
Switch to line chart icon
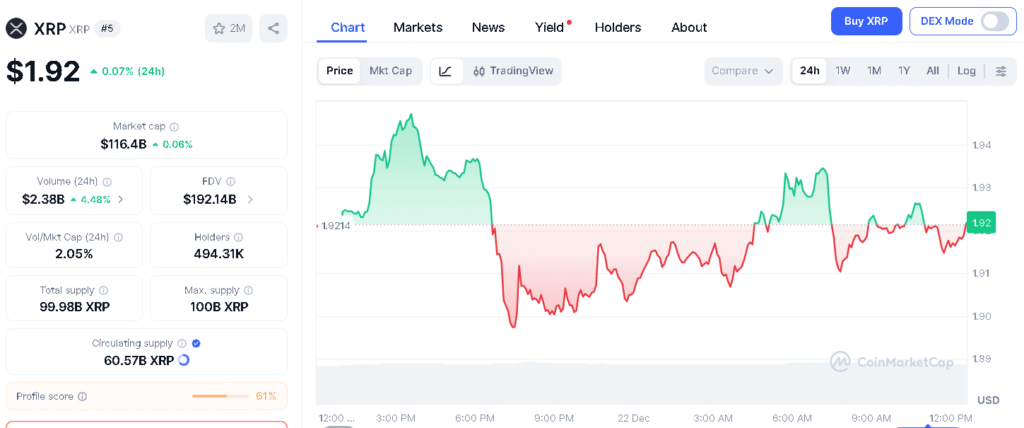click(446, 71)
